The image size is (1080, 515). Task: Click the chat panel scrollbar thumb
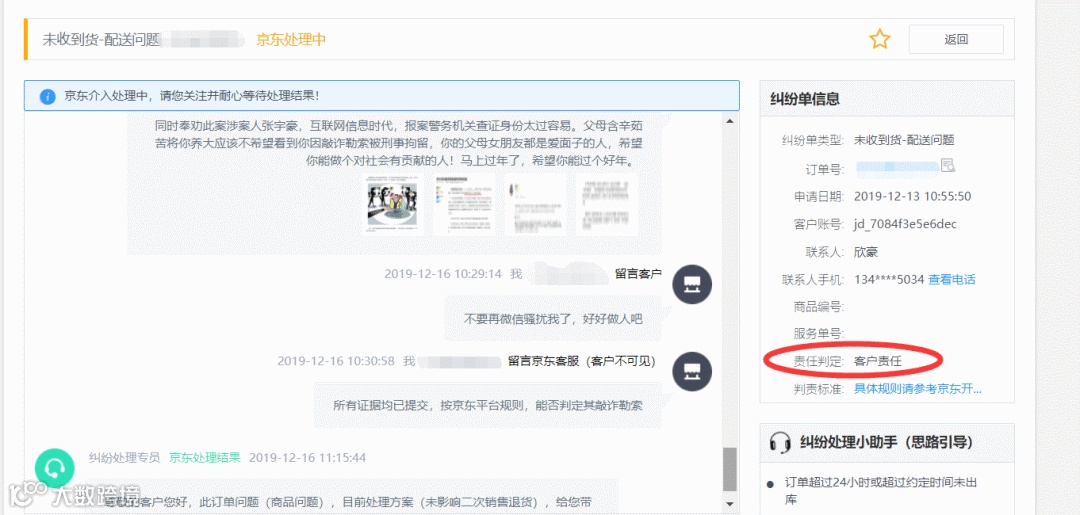[730, 470]
